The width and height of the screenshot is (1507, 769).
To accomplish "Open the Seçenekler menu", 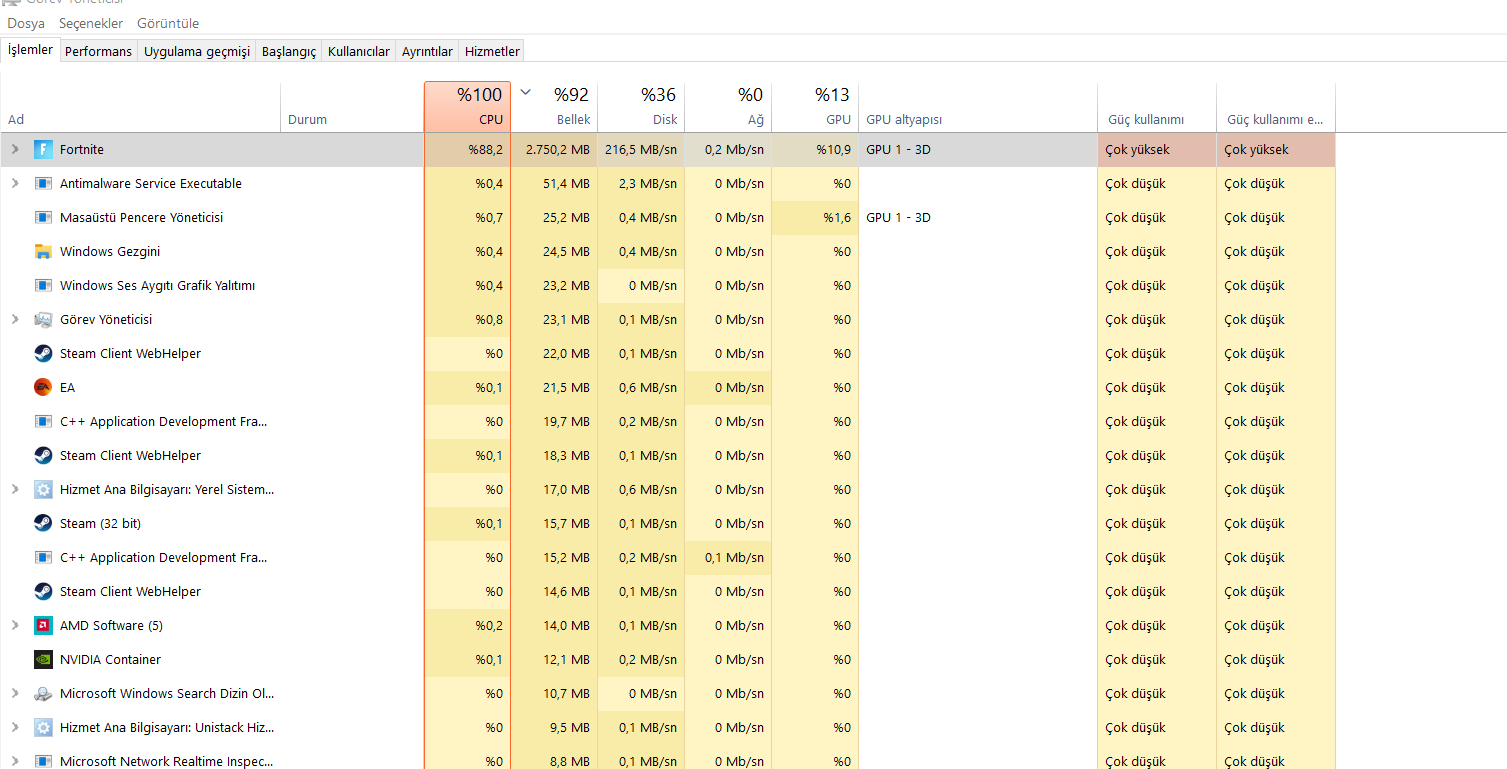I will (91, 23).
